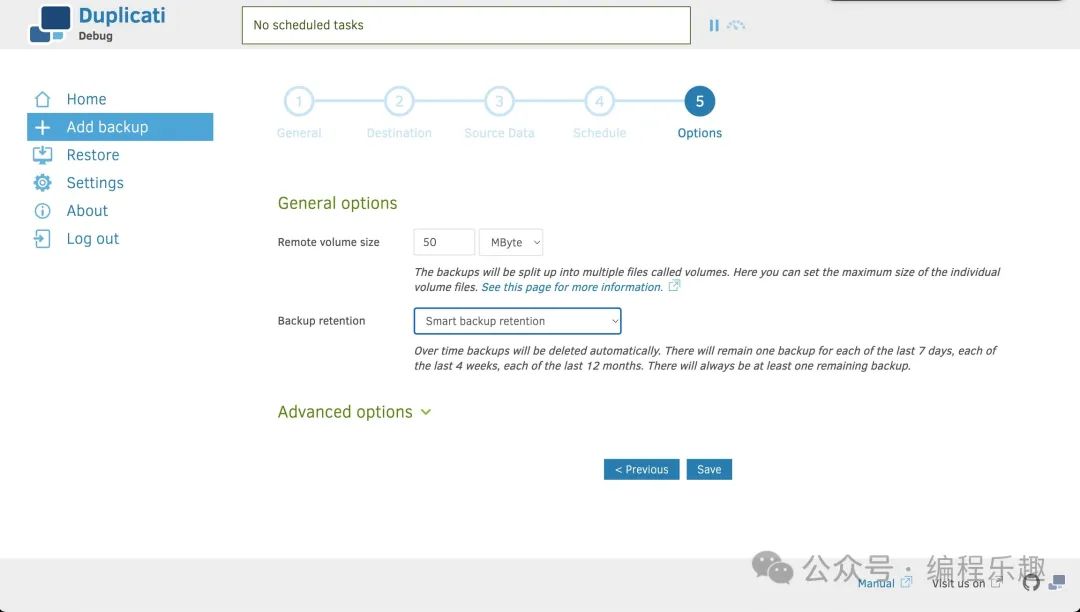Expand the Advanced options section
The height and width of the screenshot is (612, 1080).
(x=354, y=412)
